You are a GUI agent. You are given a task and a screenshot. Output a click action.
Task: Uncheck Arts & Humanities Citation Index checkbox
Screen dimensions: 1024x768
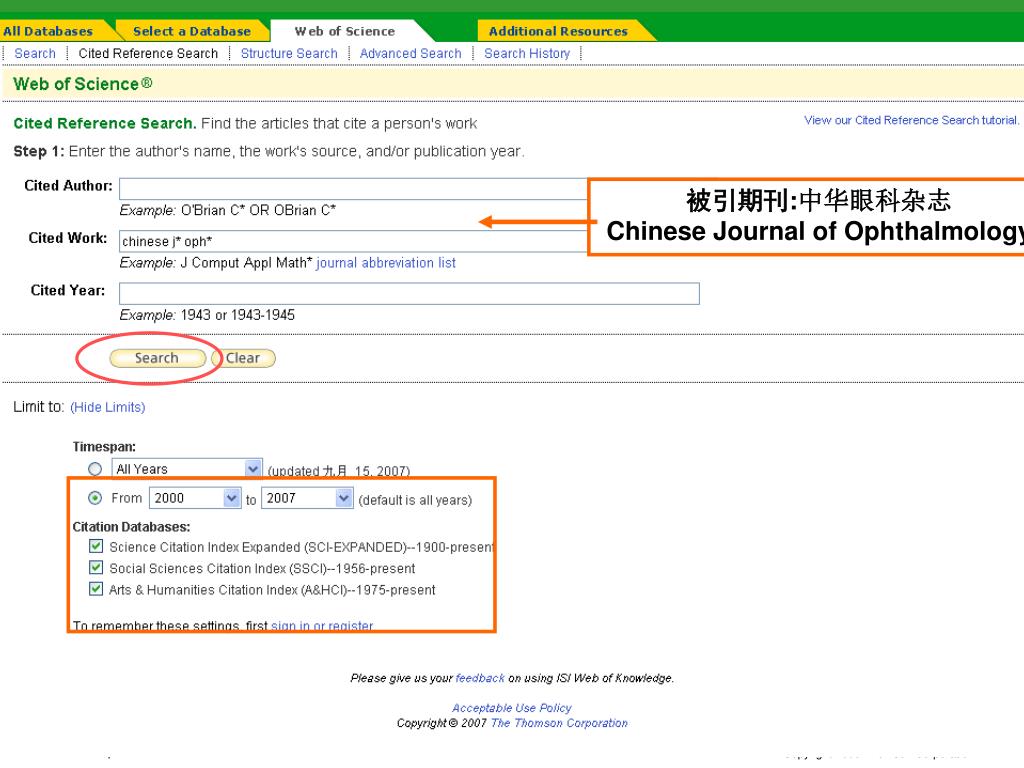pos(96,589)
